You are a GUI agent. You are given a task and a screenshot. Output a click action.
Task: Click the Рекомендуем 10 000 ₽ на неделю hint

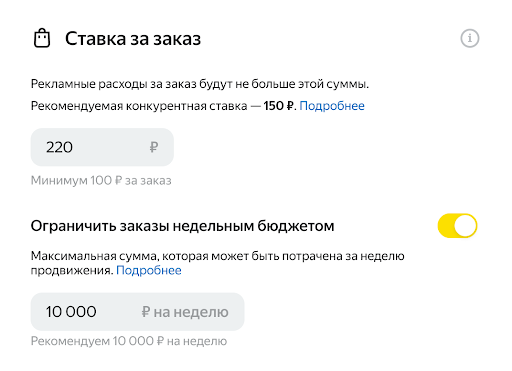129,341
